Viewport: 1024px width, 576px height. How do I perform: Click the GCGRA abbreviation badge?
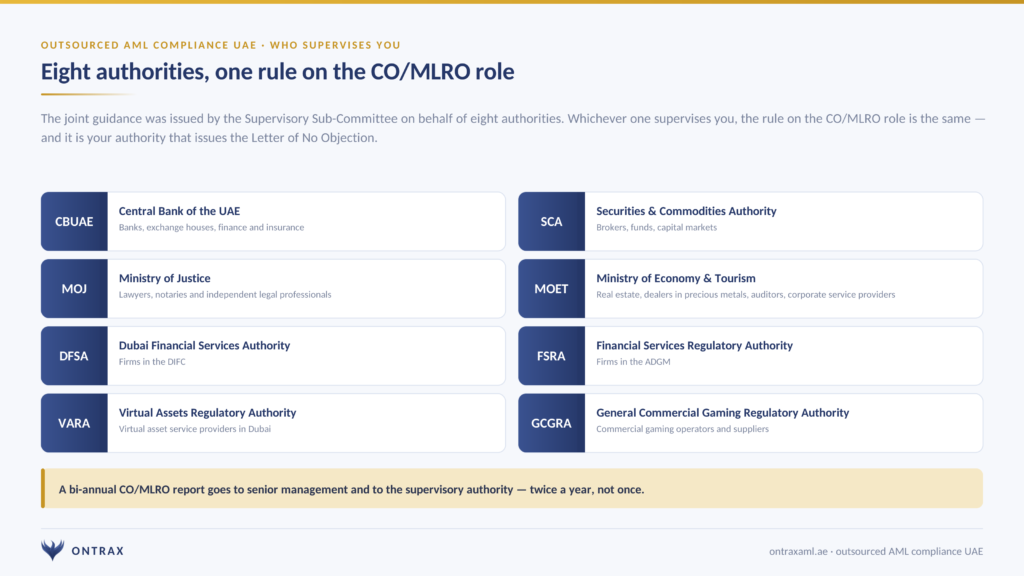[x=551, y=423]
